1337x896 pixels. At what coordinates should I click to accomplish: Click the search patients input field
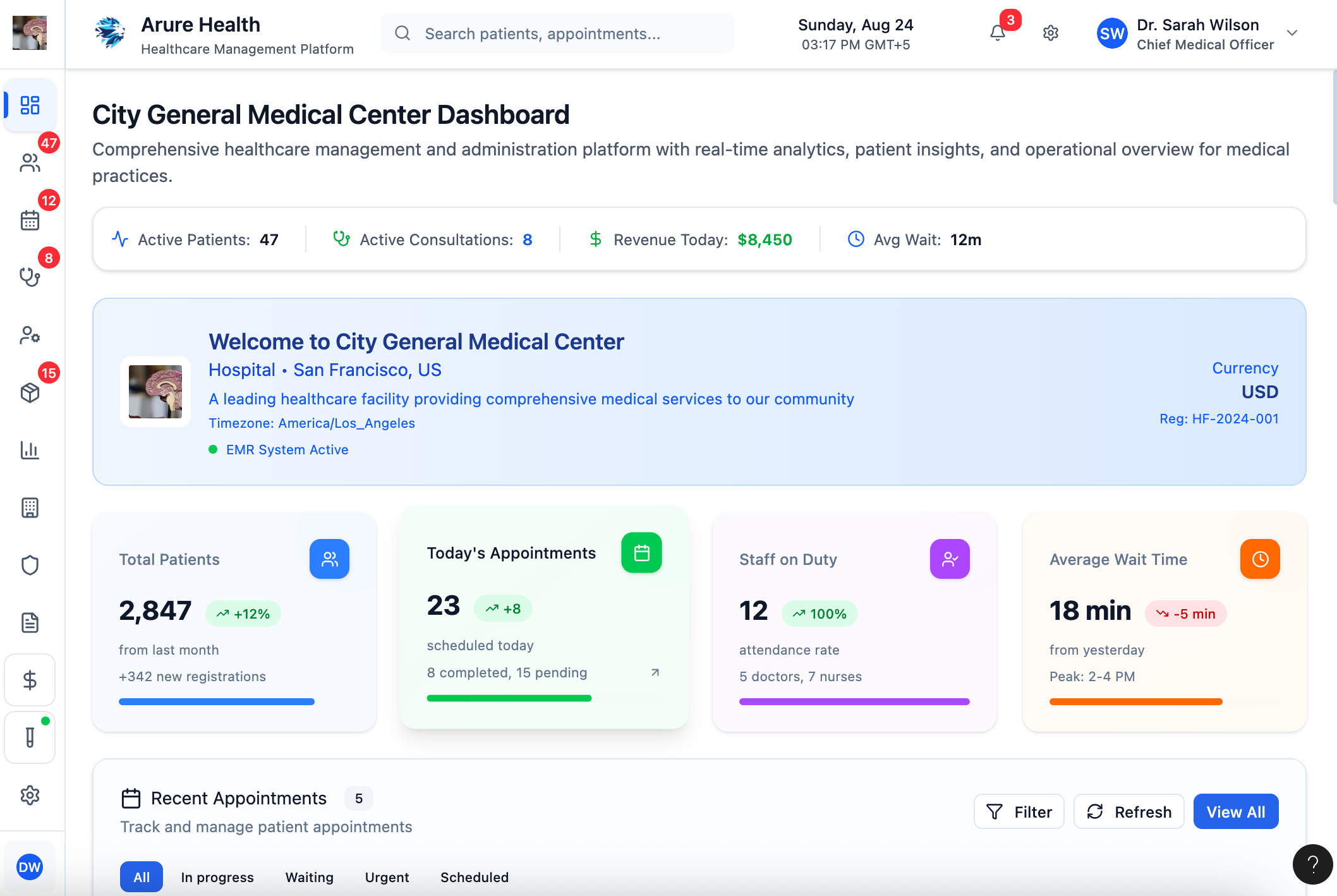[557, 33]
